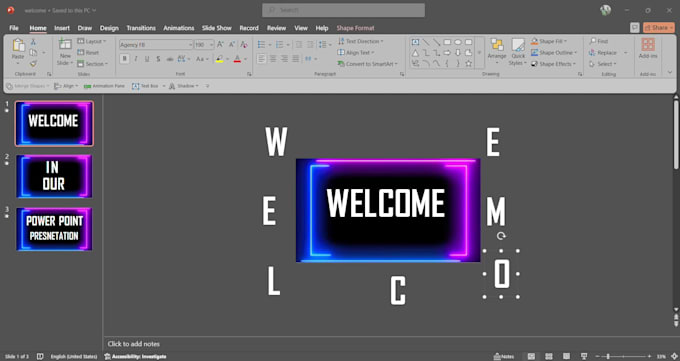Open the Insert tab

pyautogui.click(x=62, y=28)
